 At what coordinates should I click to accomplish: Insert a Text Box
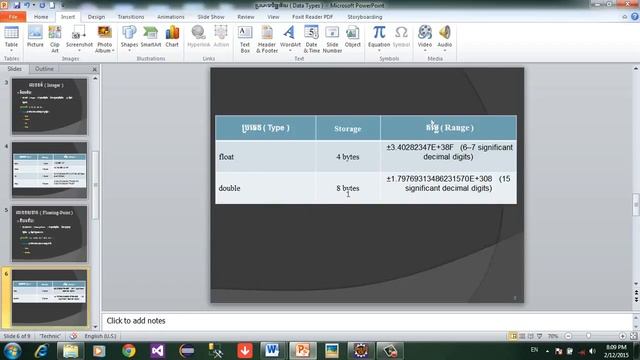245,38
